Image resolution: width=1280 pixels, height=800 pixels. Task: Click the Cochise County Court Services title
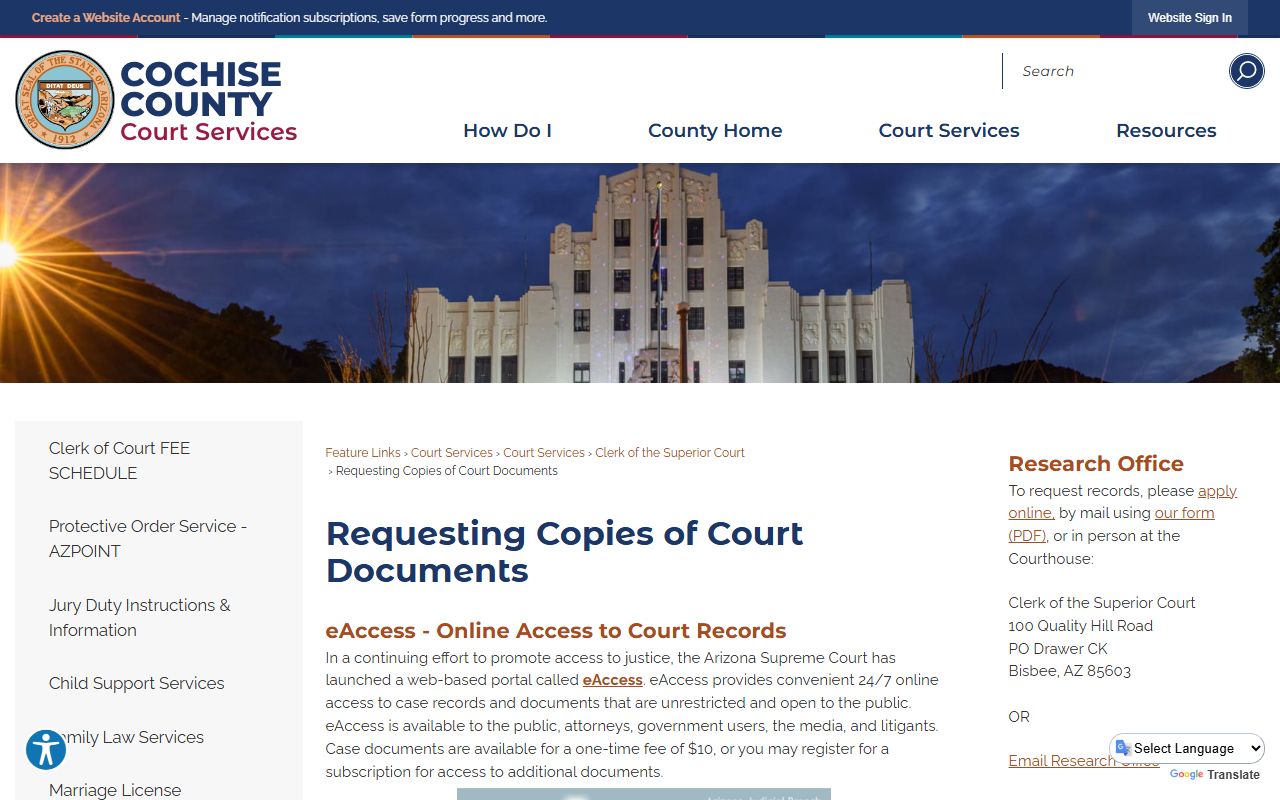tap(208, 101)
